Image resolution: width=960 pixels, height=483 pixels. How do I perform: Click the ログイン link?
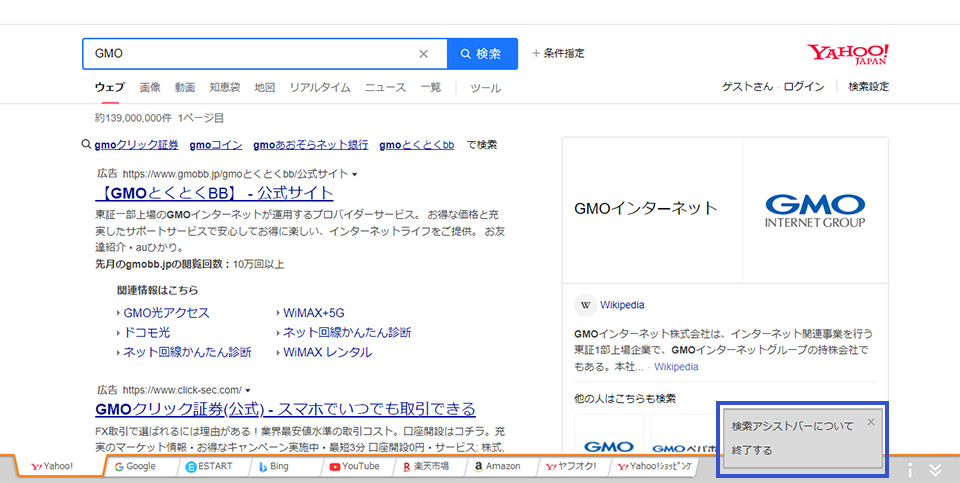coord(804,87)
